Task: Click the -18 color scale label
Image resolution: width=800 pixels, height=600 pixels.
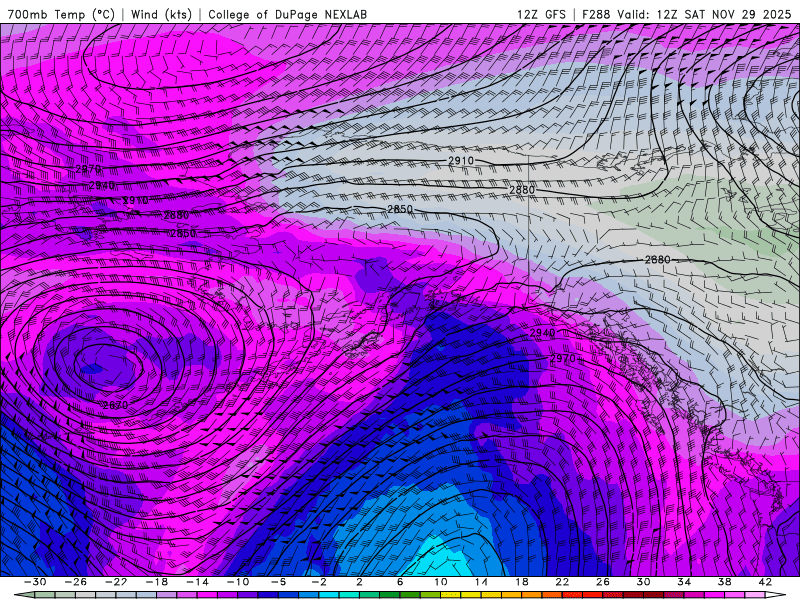Action: 157,582
